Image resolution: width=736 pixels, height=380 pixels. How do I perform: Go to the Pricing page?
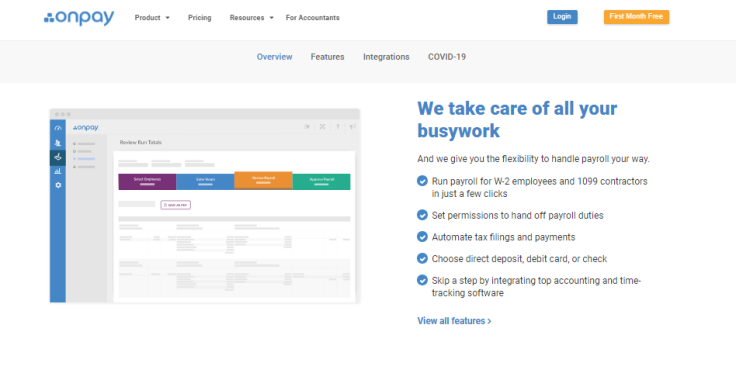[199, 18]
